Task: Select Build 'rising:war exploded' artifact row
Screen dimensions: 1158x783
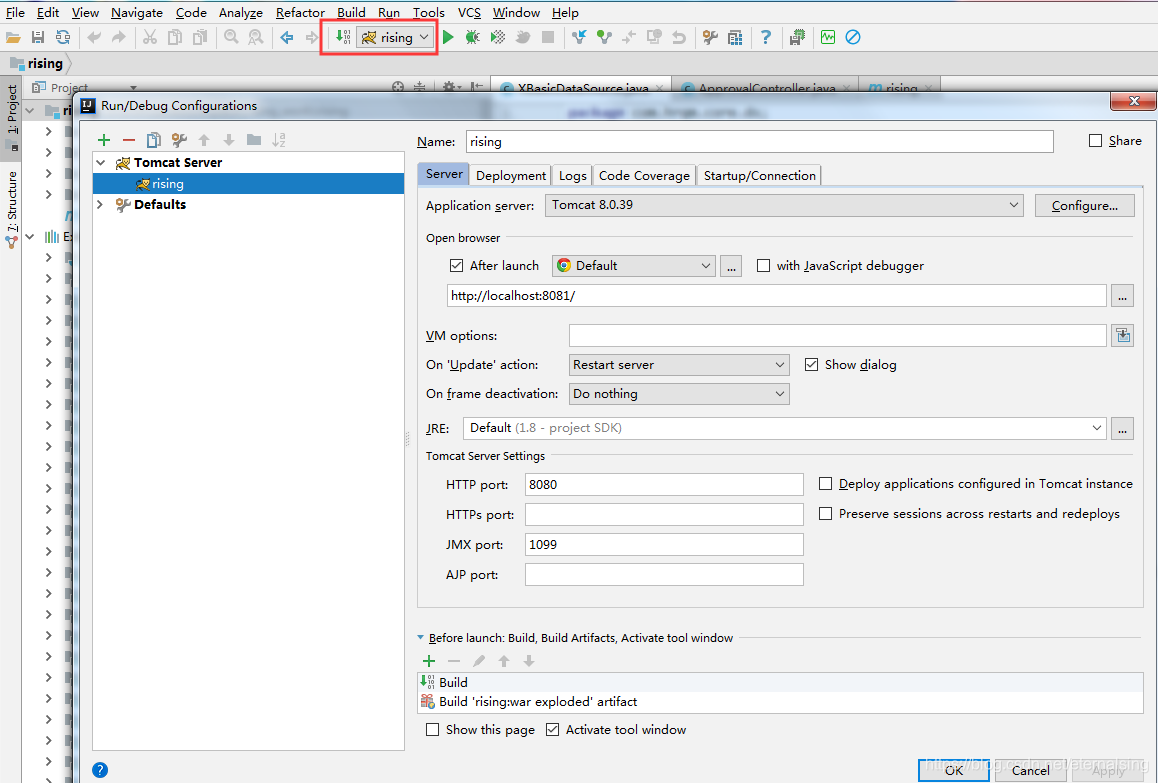Action: tap(780, 702)
